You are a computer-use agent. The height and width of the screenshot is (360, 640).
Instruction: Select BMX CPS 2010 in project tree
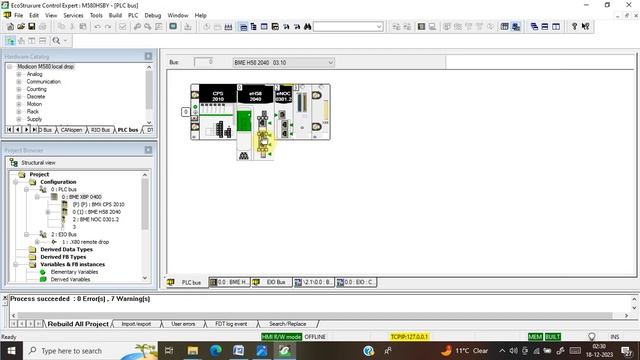[x=98, y=204]
